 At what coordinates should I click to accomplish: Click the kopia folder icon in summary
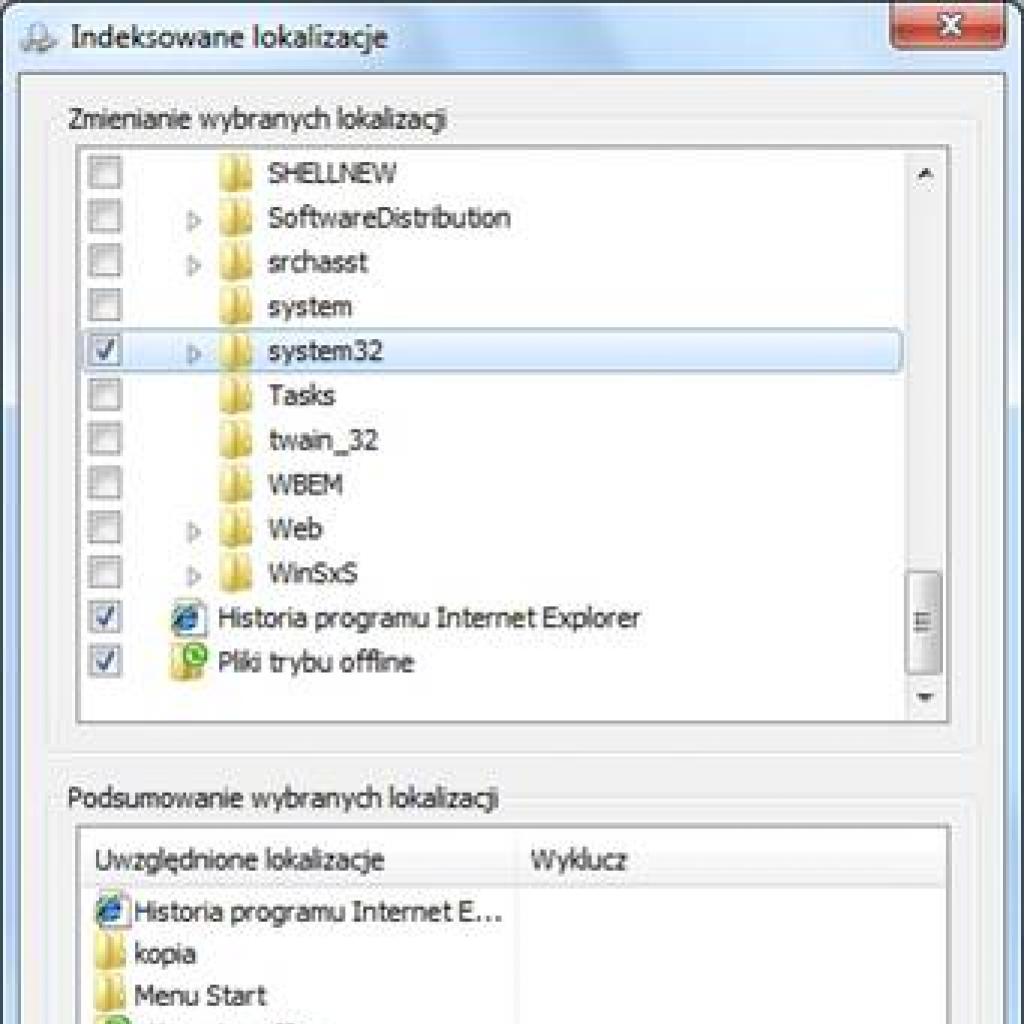(110, 953)
